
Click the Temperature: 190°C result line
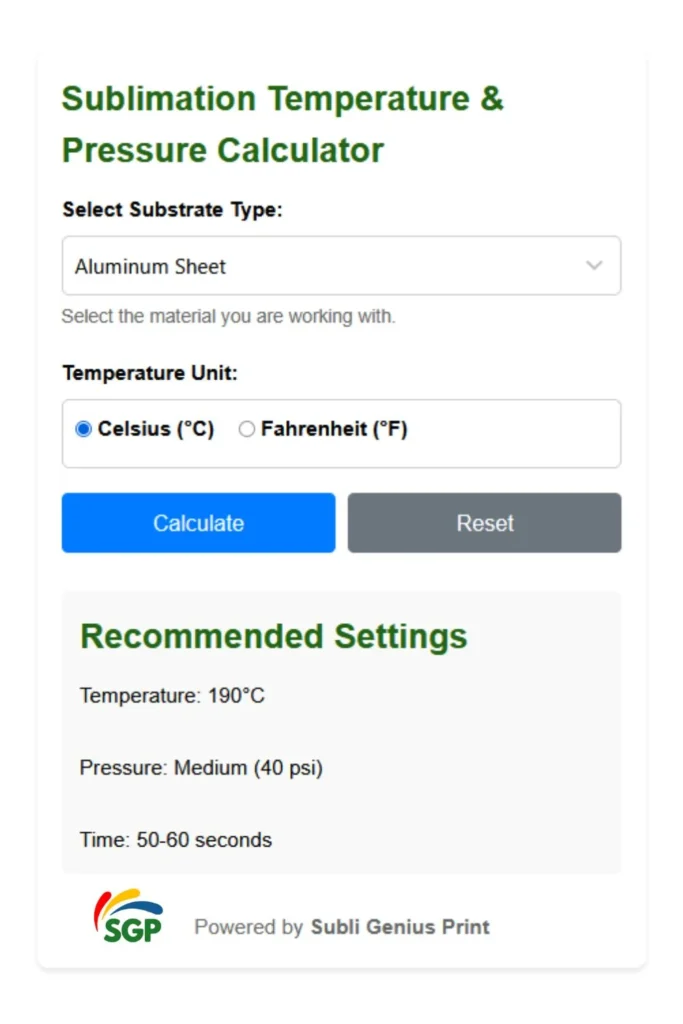coord(172,696)
